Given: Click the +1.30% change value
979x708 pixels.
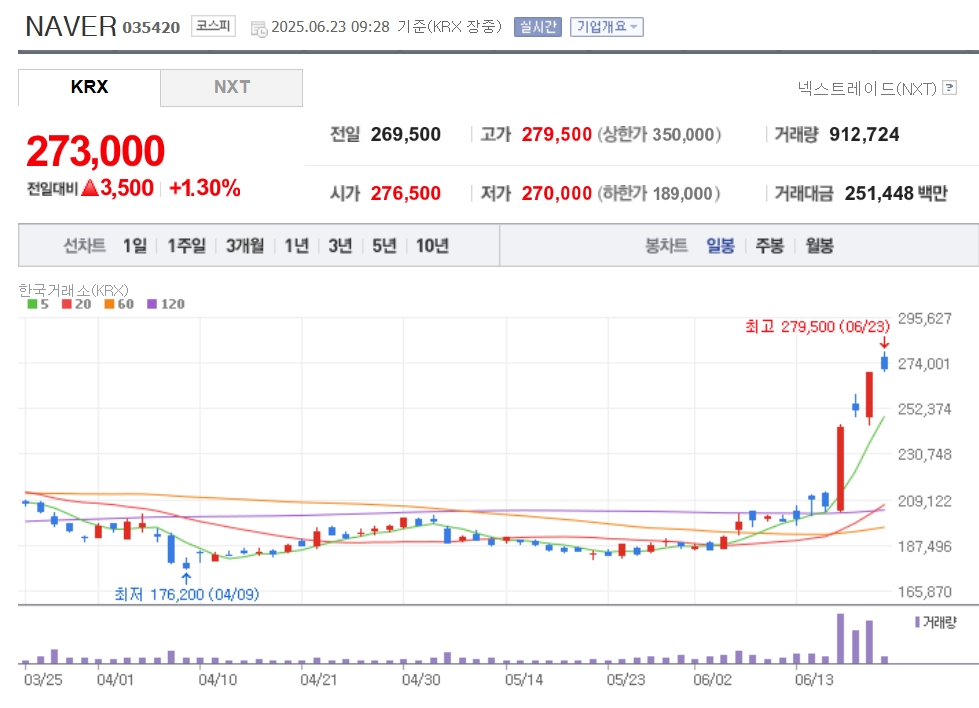Looking at the screenshot, I should click(205, 187).
